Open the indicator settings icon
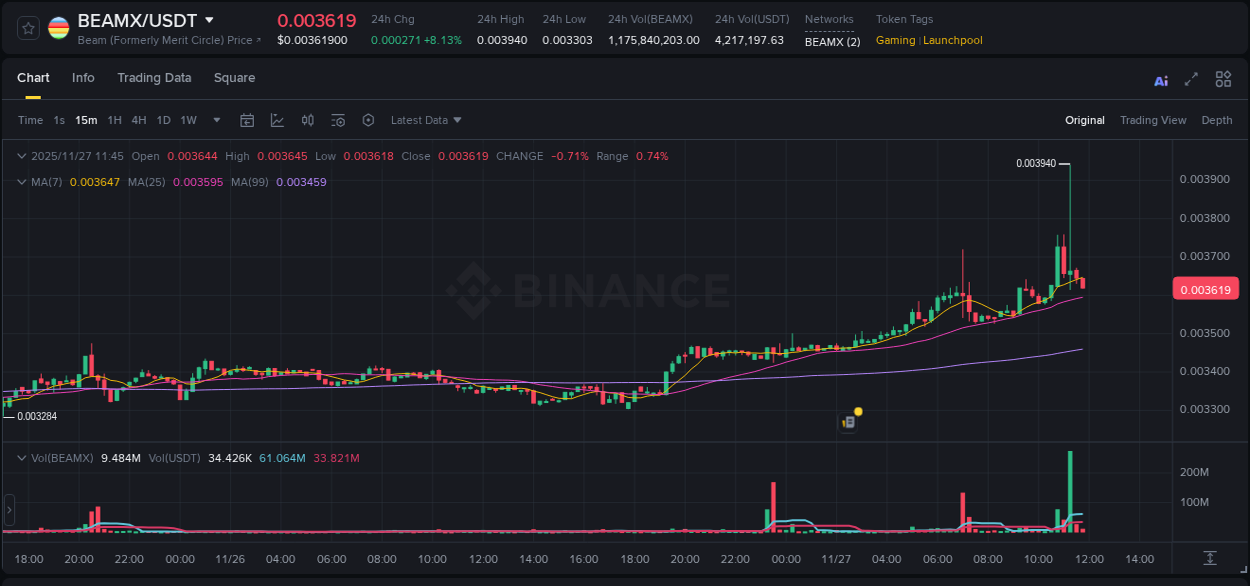 [x=337, y=120]
